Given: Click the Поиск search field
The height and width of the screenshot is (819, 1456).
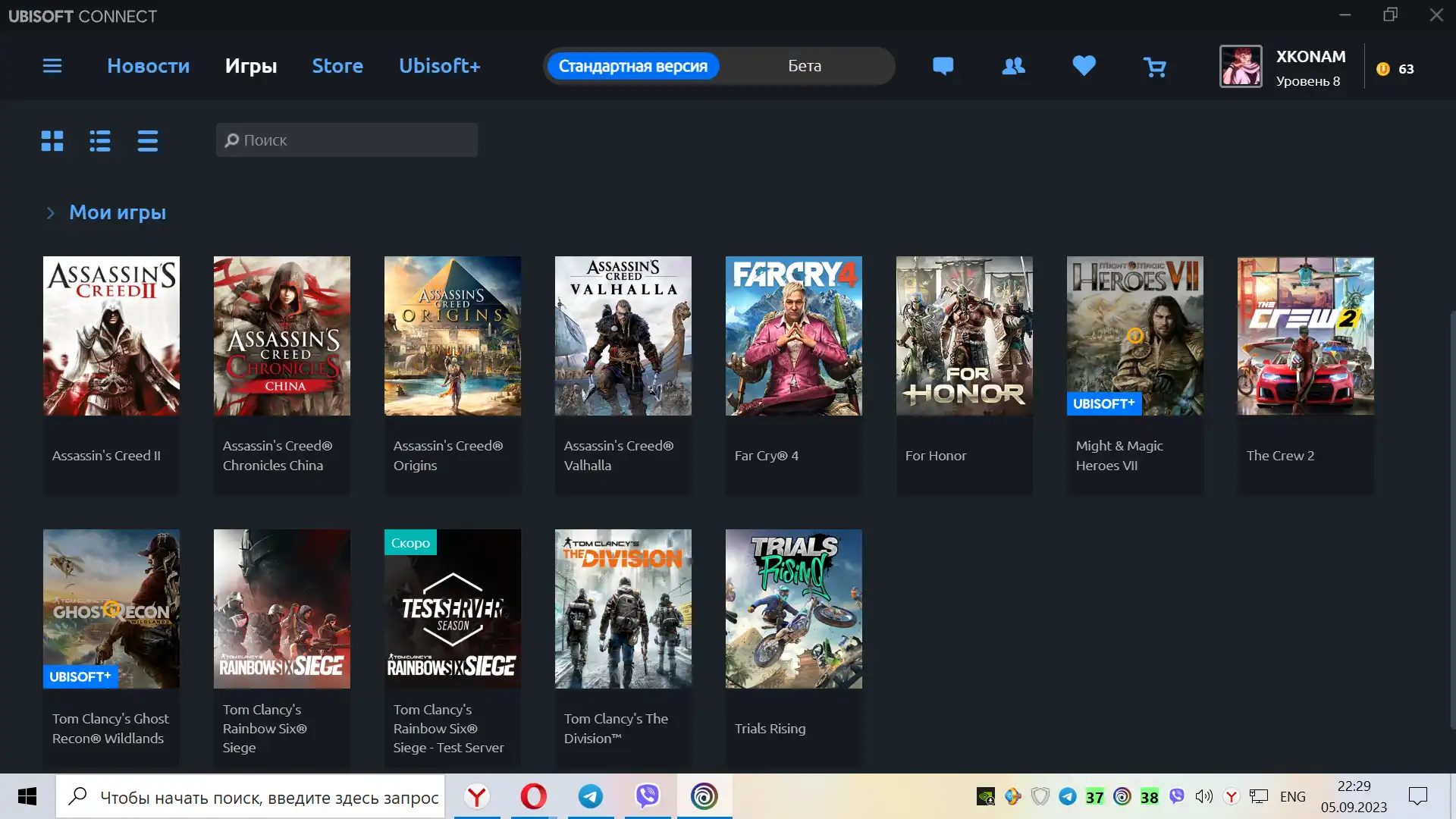Looking at the screenshot, I should [x=347, y=140].
